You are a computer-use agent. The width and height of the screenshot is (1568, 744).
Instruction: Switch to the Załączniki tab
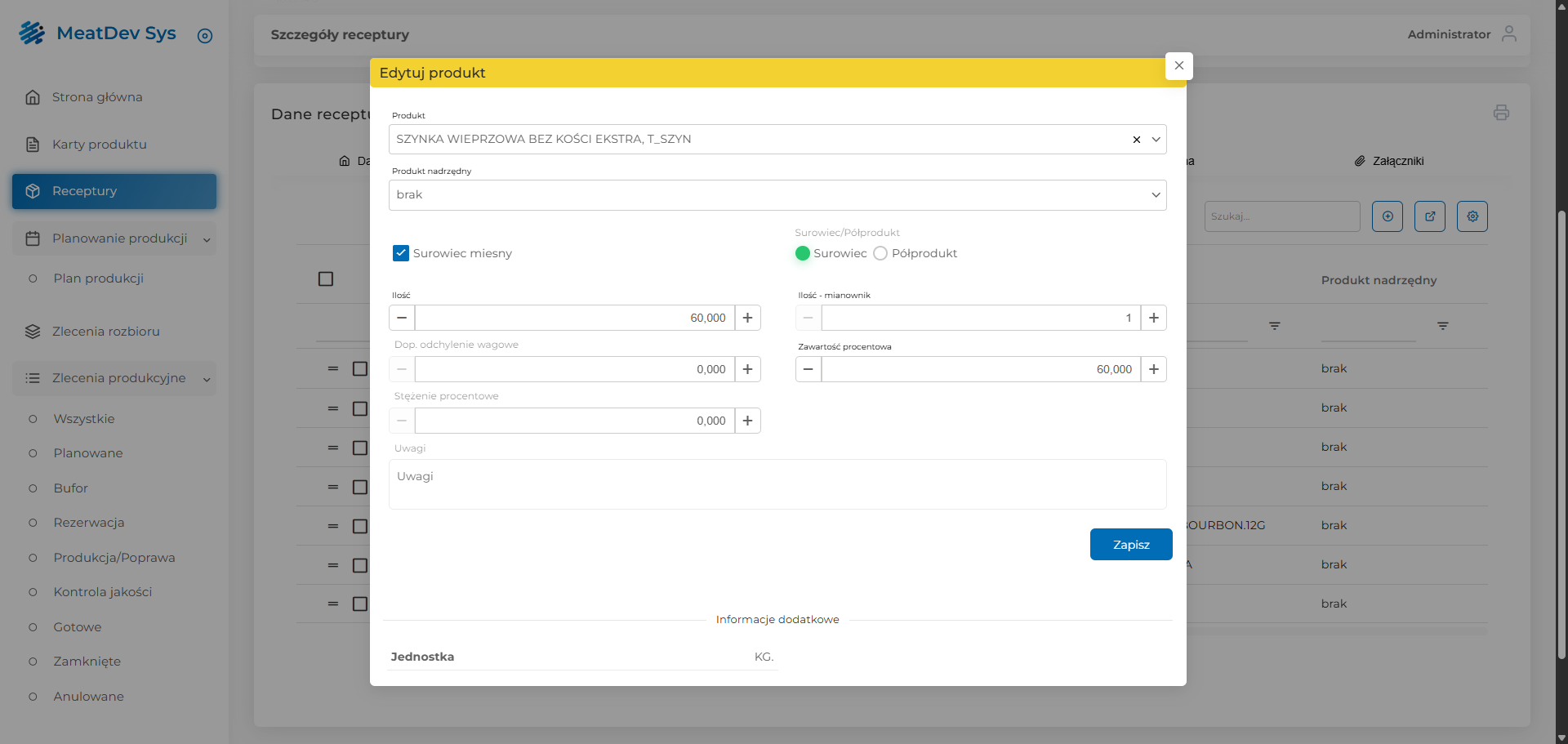tap(1388, 161)
